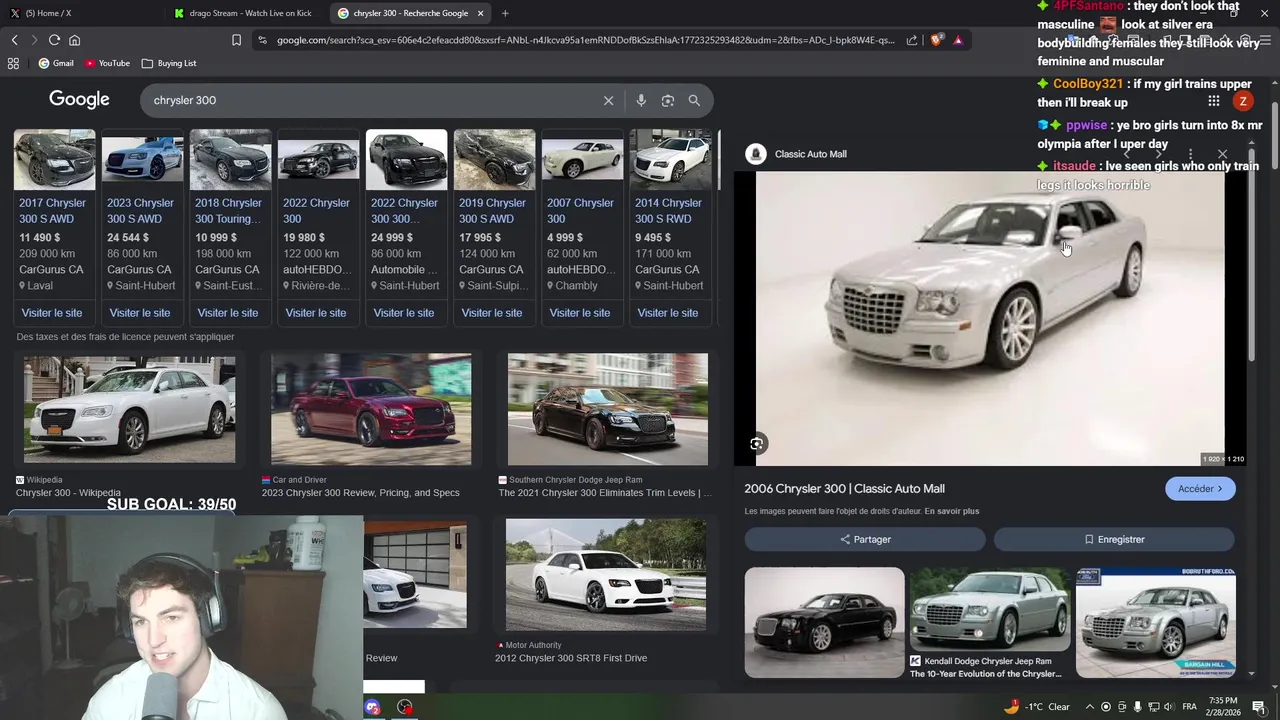Visit site for 2018 Chrysler 300 Touring
Screen dimensions: 1280x720
(x=228, y=313)
